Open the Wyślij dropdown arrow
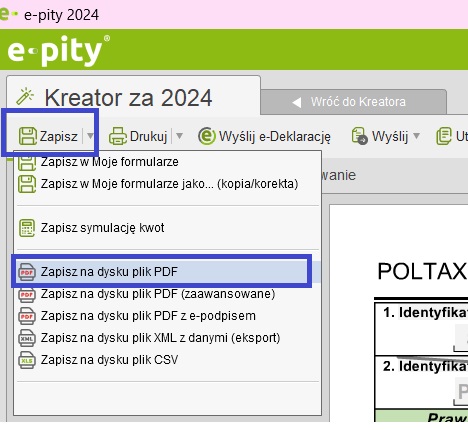 click(x=416, y=136)
